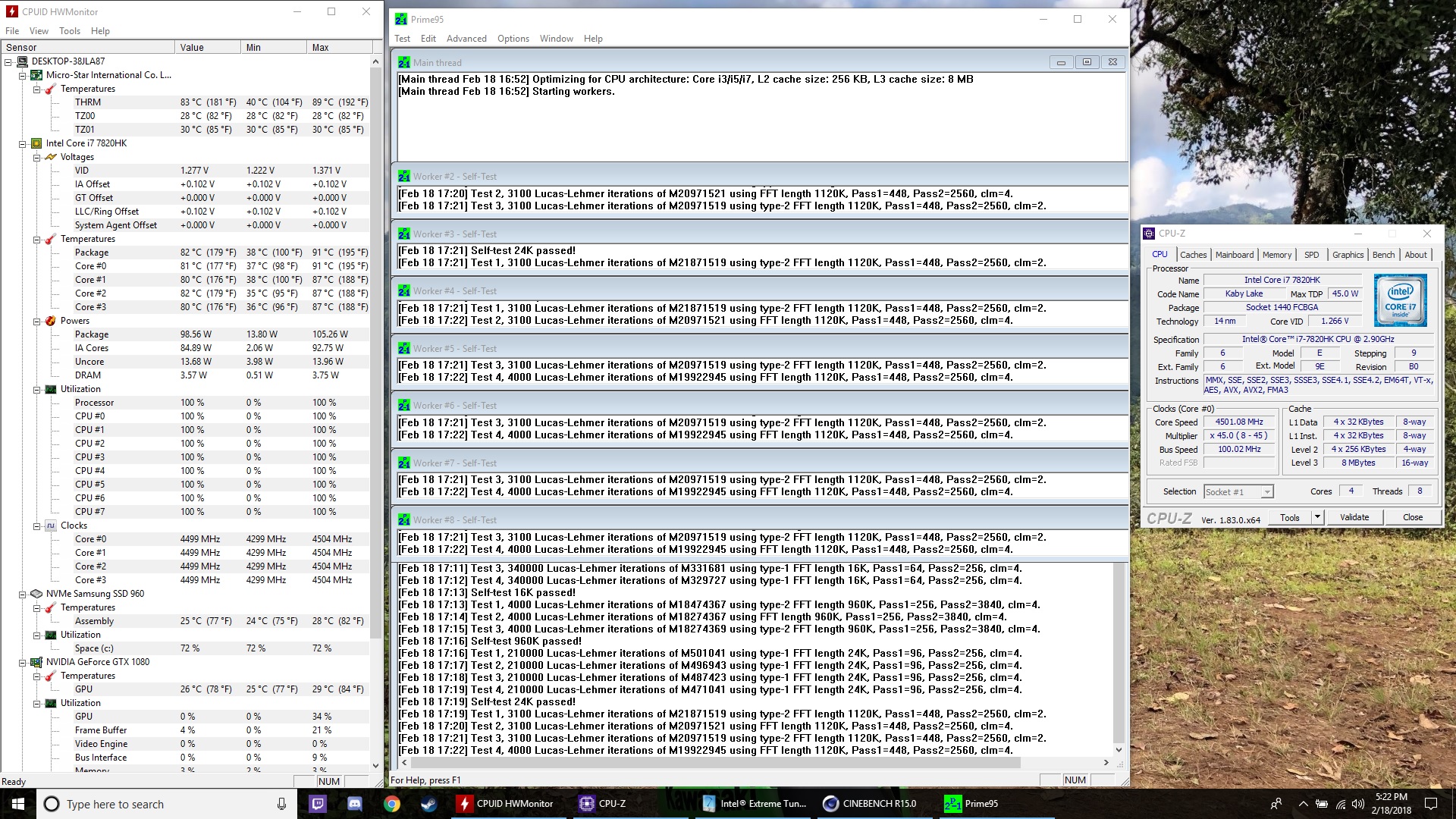Click the Worker #5 Self-Test window icon

[404, 349]
